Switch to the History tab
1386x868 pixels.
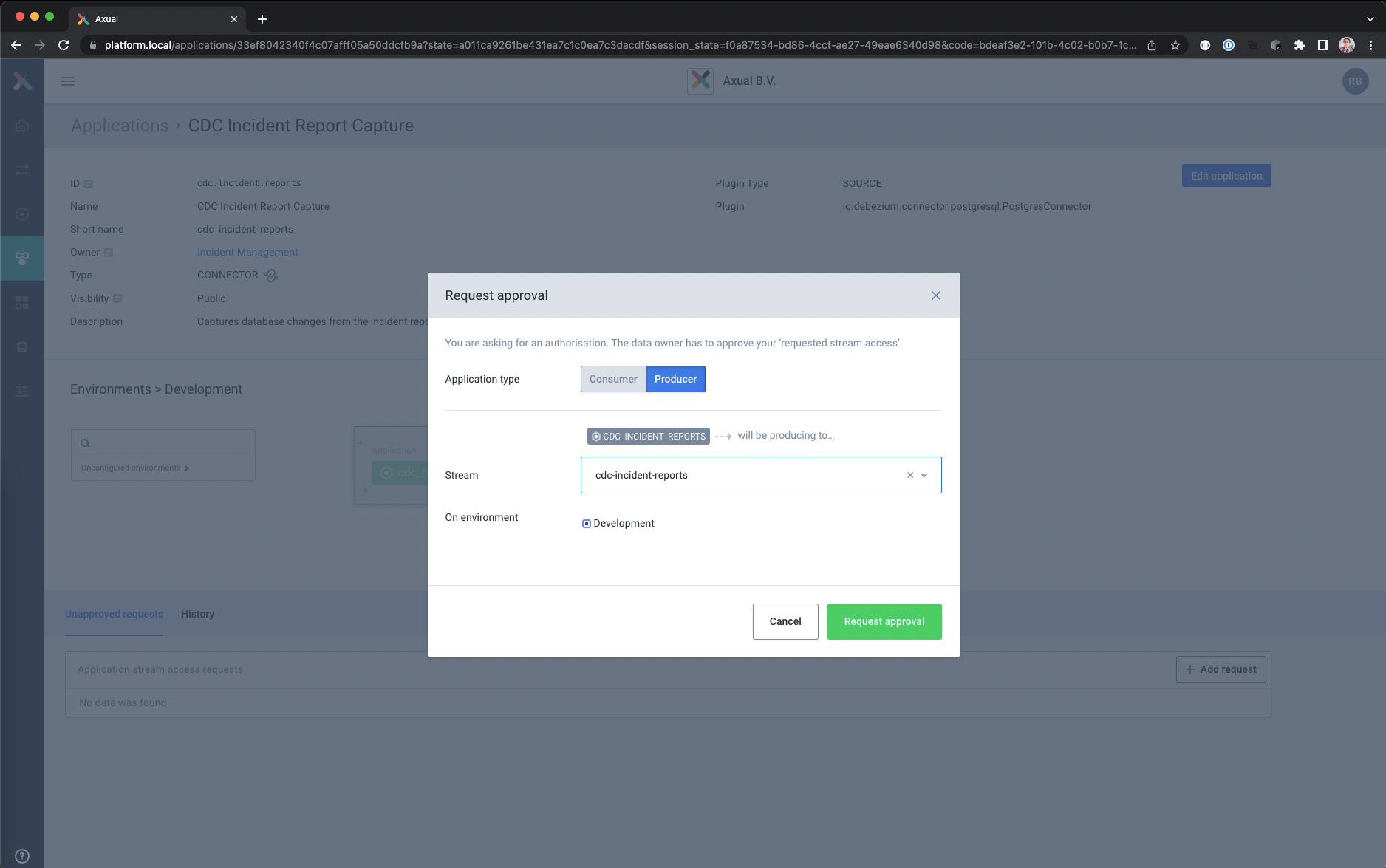click(x=198, y=614)
